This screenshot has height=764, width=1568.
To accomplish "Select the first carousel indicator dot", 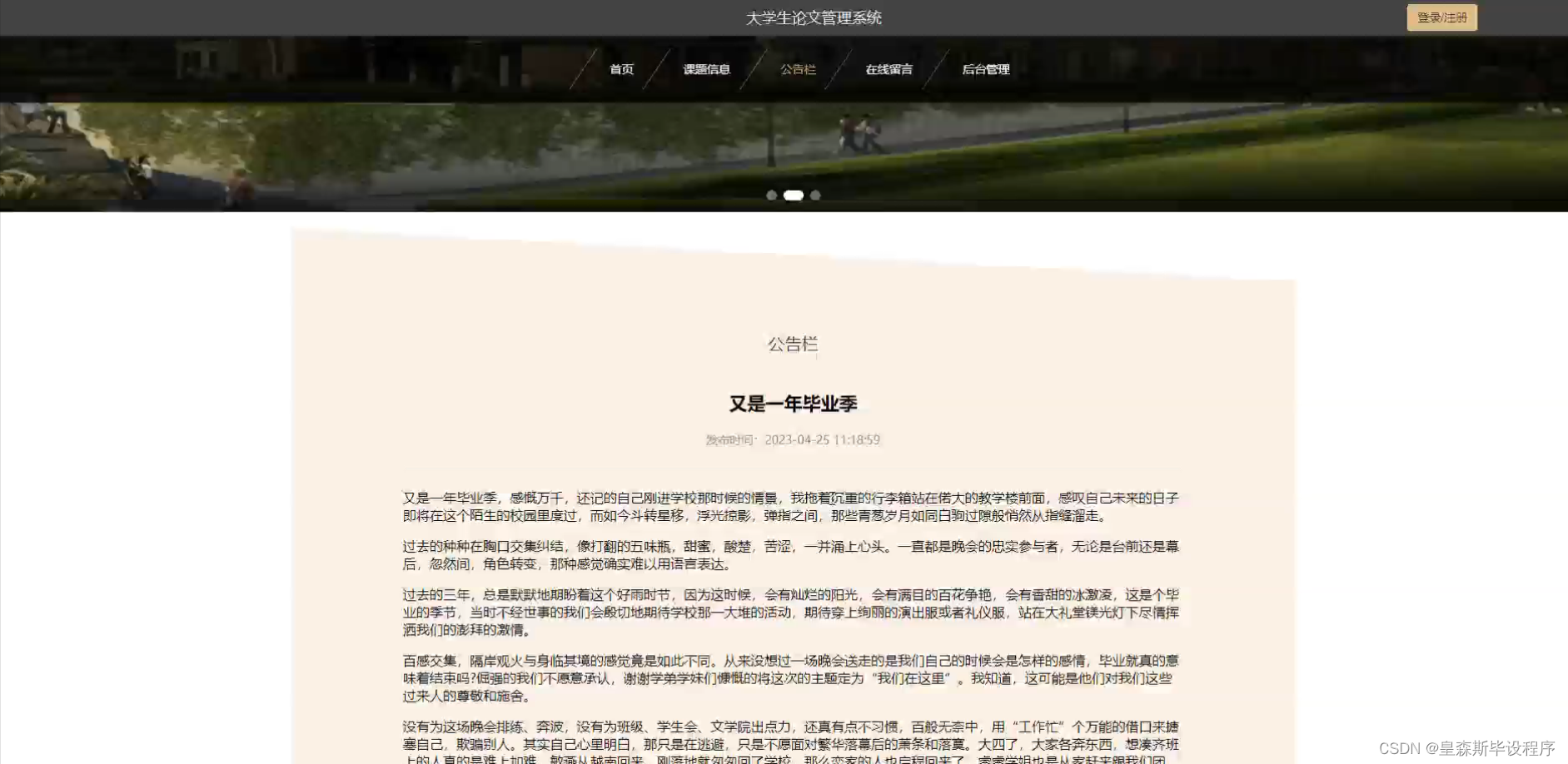I will pos(773,195).
